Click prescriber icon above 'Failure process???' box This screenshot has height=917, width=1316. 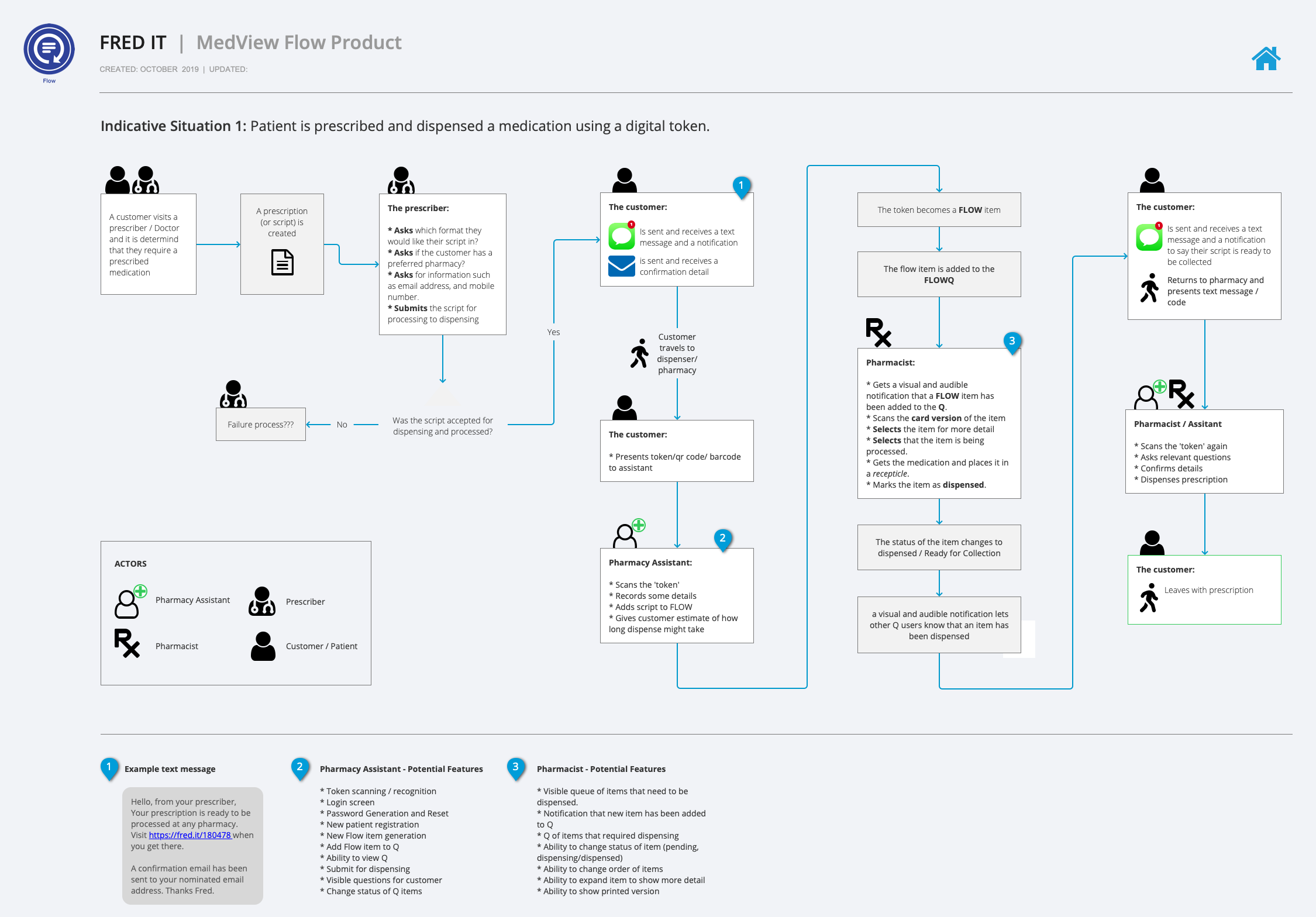tap(233, 394)
